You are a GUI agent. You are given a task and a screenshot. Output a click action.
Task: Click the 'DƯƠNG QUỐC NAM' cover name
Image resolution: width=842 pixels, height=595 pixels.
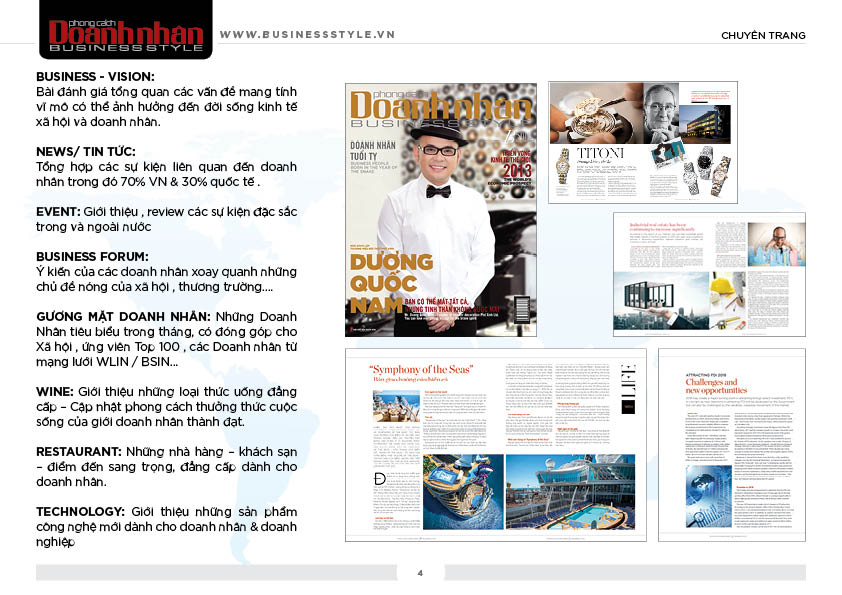[x=391, y=284]
